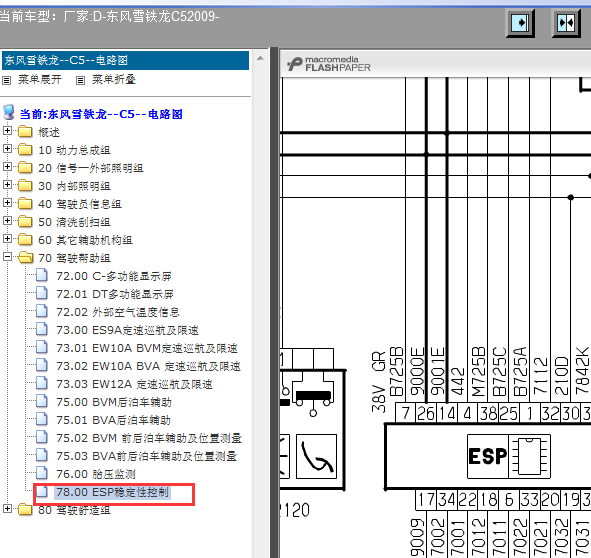This screenshot has height=558, width=591.
Task: Click document icon for 72.01 DT多功能显示屏
Action: pos(42,294)
